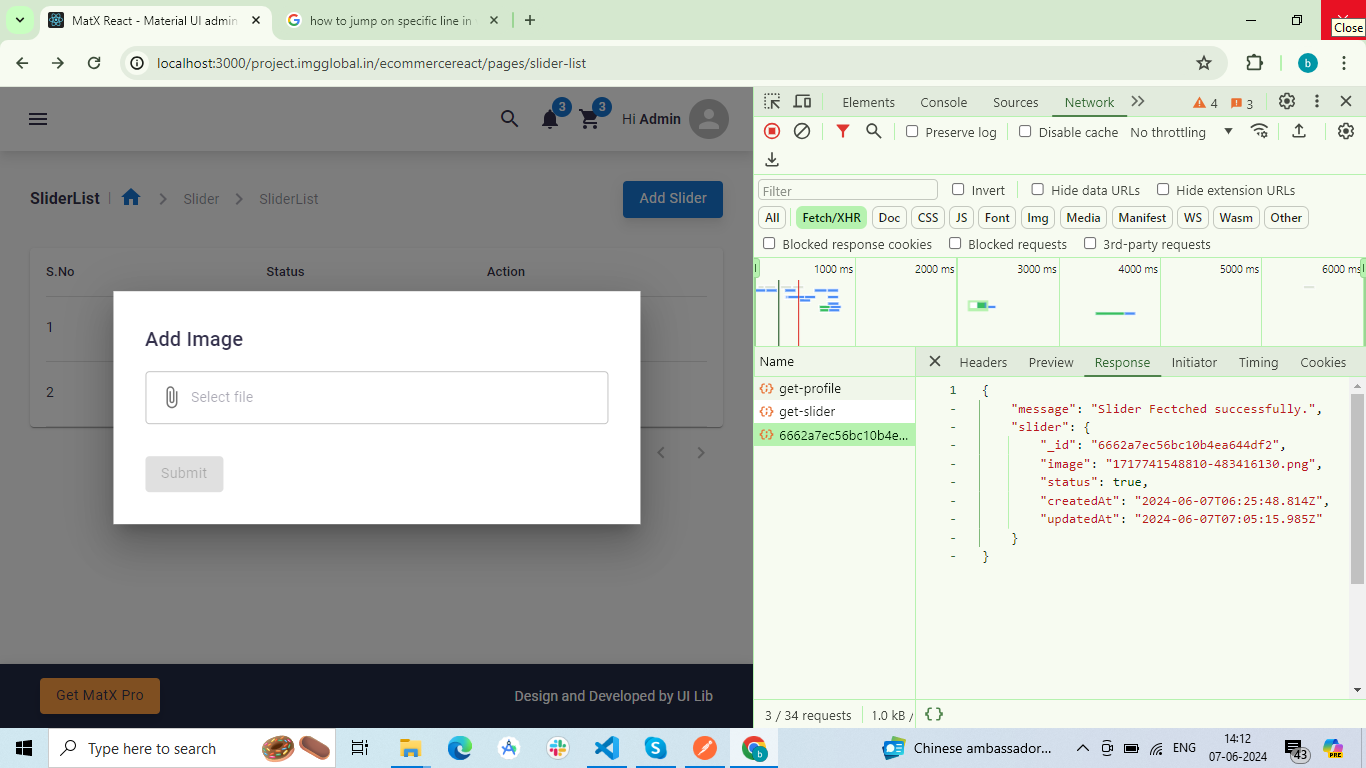Screen dimensions: 1366x768
Task: Click the notifications bell icon
Action: 550,119
